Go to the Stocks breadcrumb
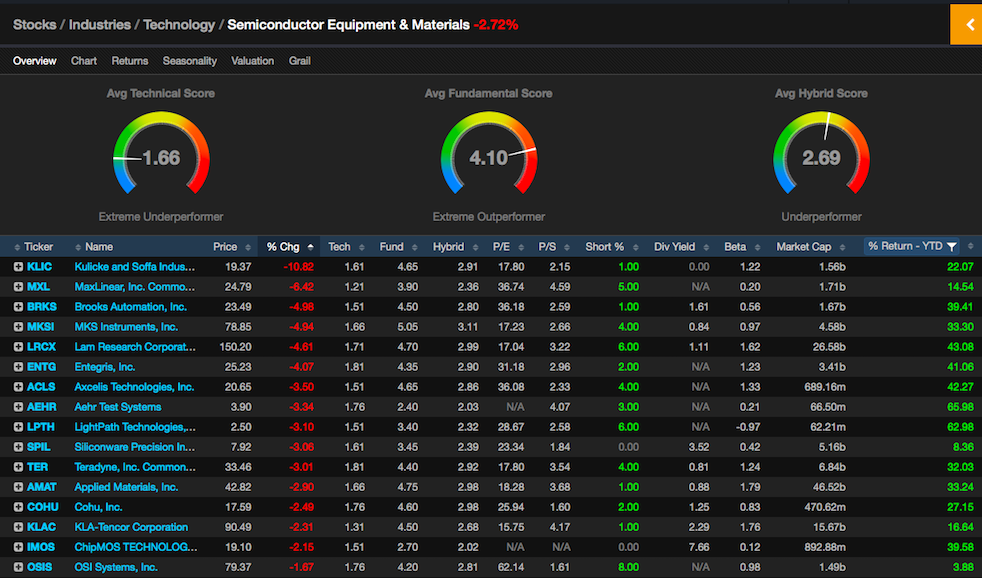Screen dimensions: 982x578 [x=34, y=24]
